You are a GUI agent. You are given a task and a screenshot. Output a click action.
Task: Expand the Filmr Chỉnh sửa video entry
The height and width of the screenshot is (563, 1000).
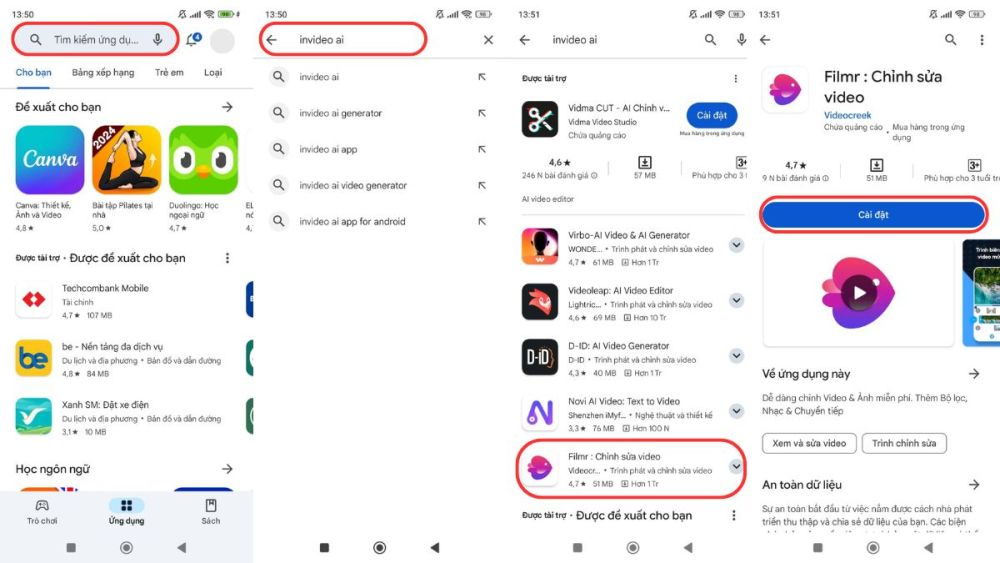click(736, 467)
